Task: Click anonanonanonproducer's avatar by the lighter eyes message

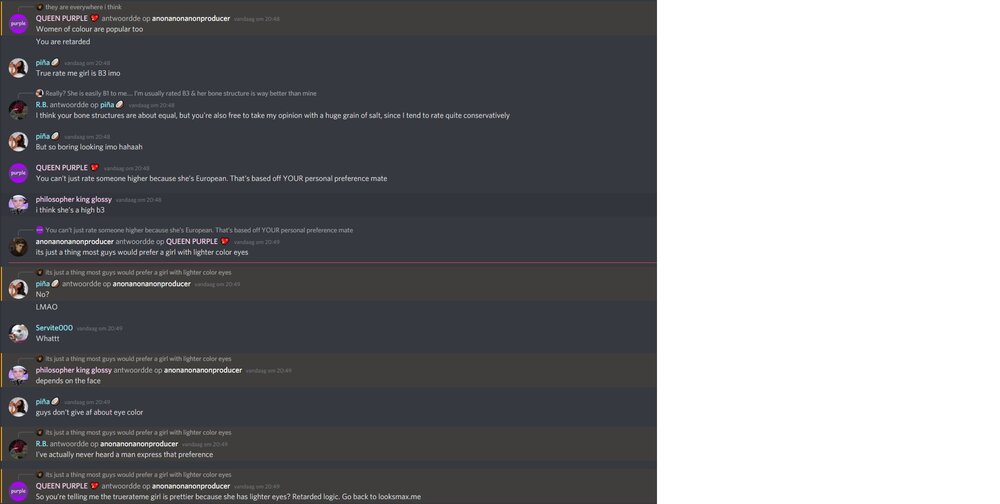Action: click(18, 247)
